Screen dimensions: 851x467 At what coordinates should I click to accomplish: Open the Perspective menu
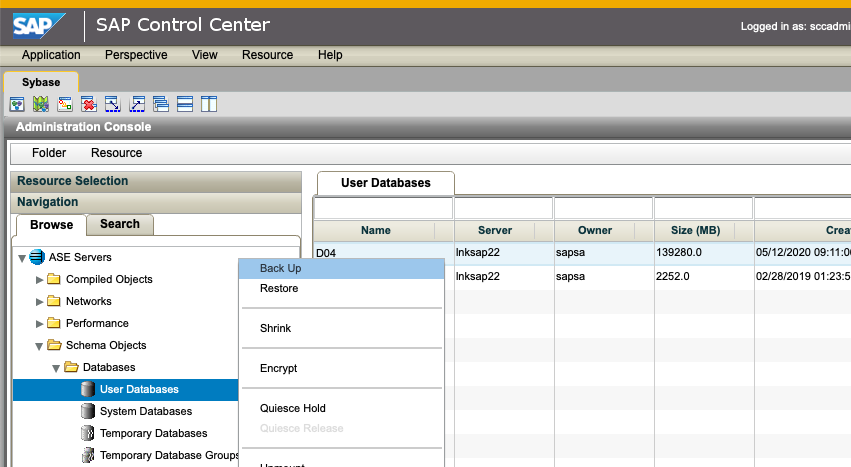click(x=136, y=55)
